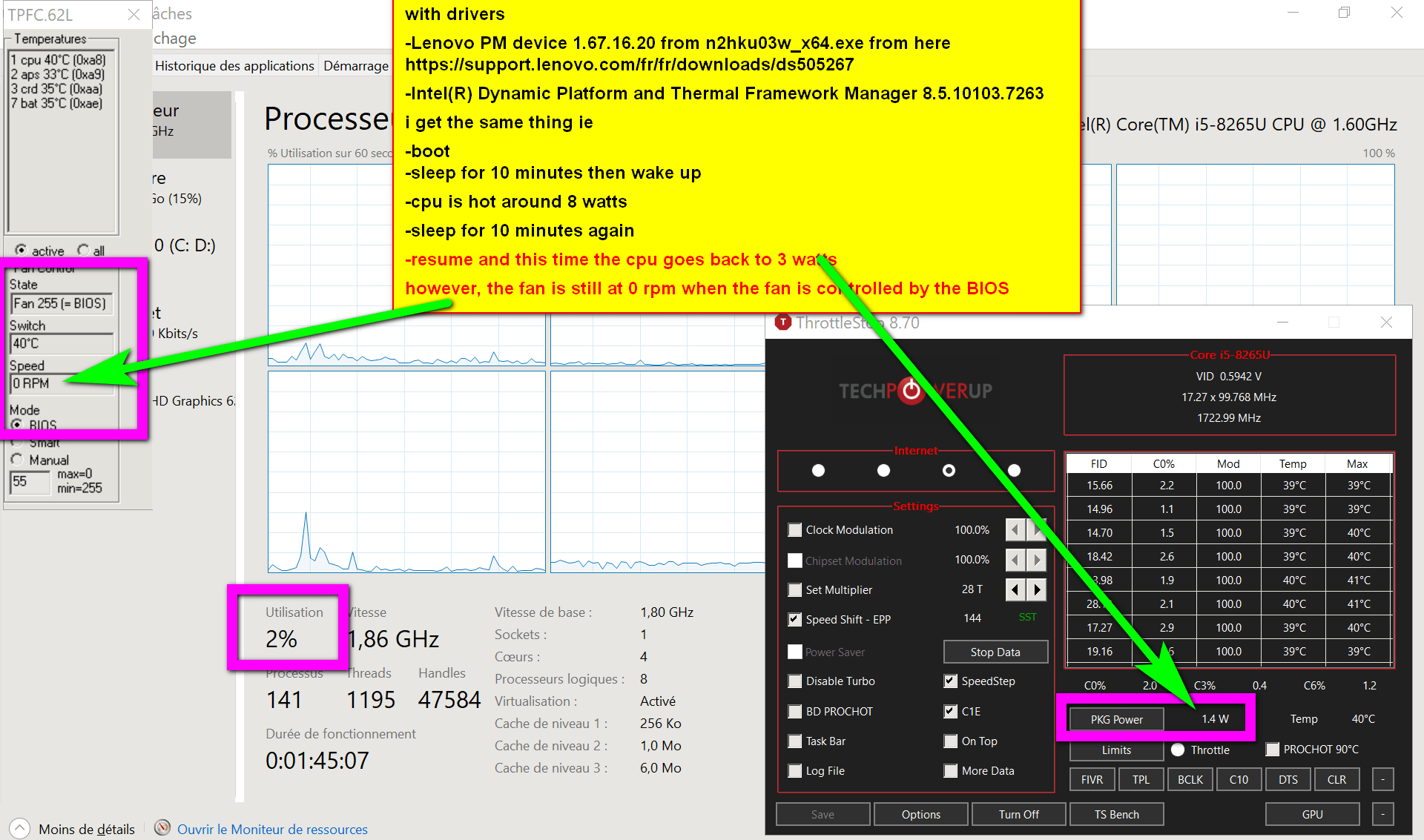
Task: Click the TechPowerUp logo
Action: tap(915, 391)
